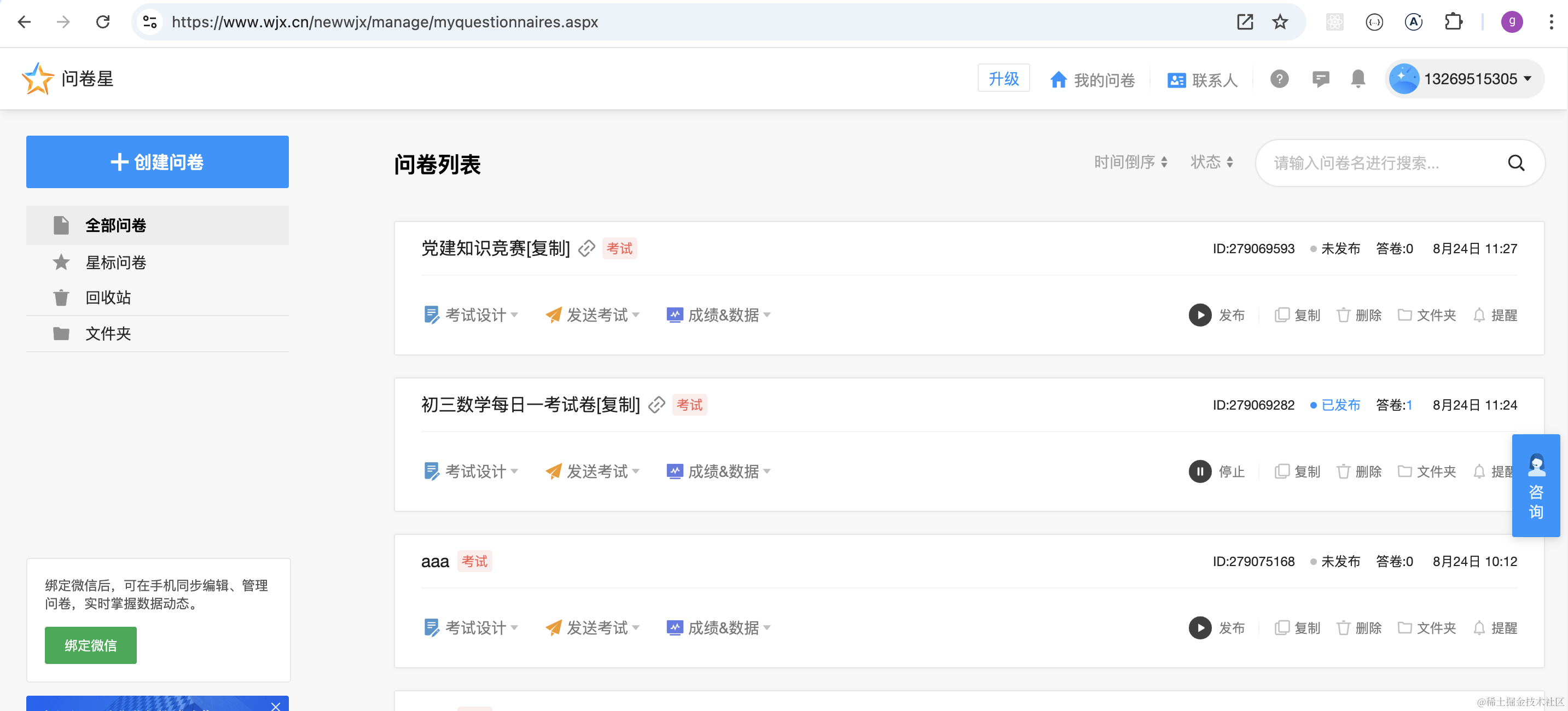The width and height of the screenshot is (1568, 711).
Task: Click the 创建问卷 button
Action: click(157, 162)
